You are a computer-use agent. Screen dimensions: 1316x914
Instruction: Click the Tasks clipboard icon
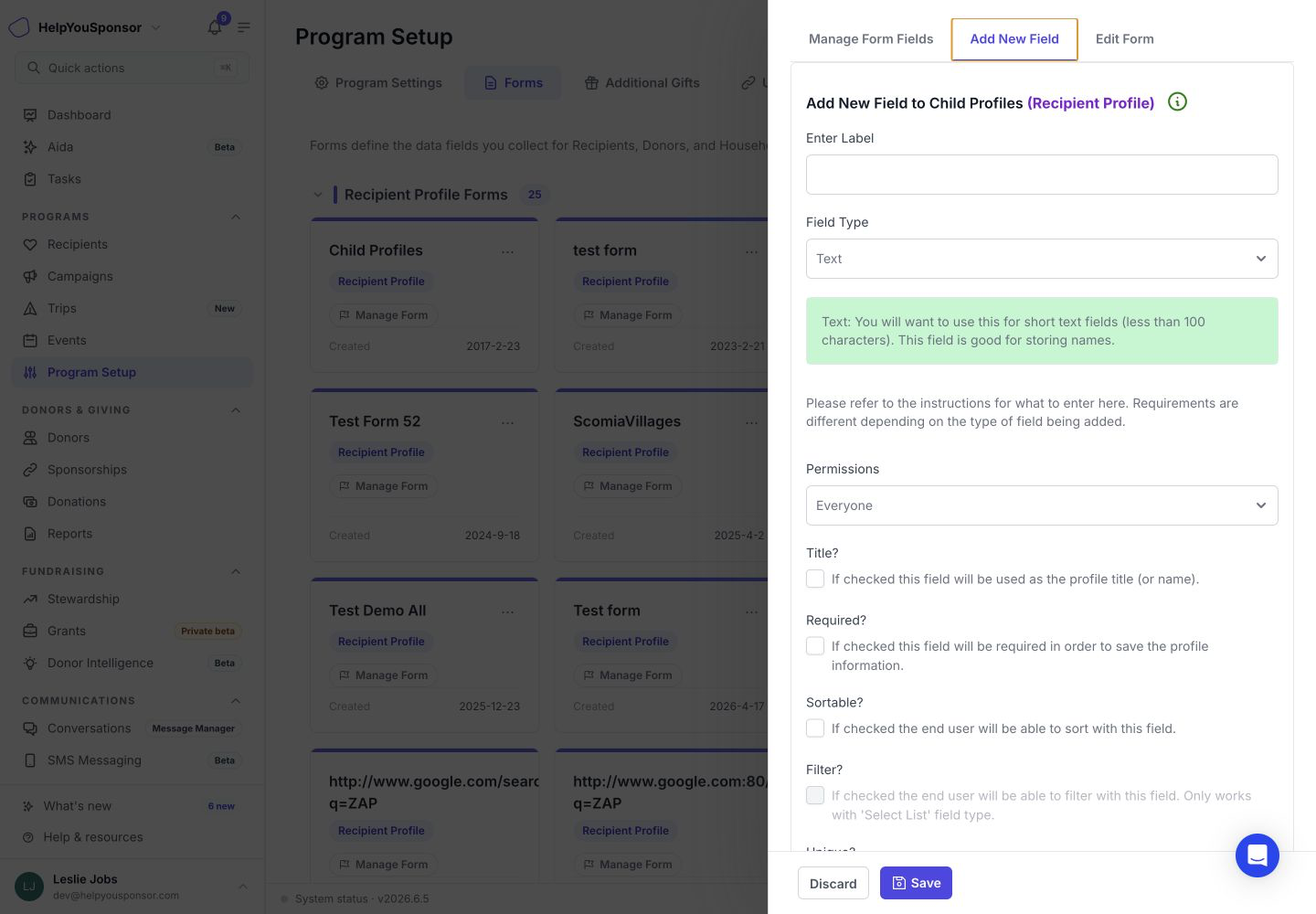coord(30,179)
